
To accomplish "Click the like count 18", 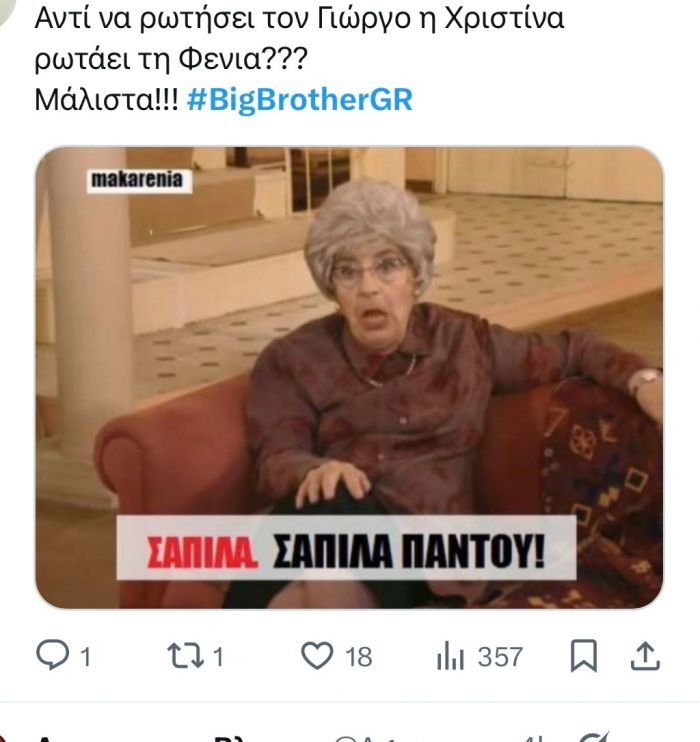I will (x=359, y=657).
